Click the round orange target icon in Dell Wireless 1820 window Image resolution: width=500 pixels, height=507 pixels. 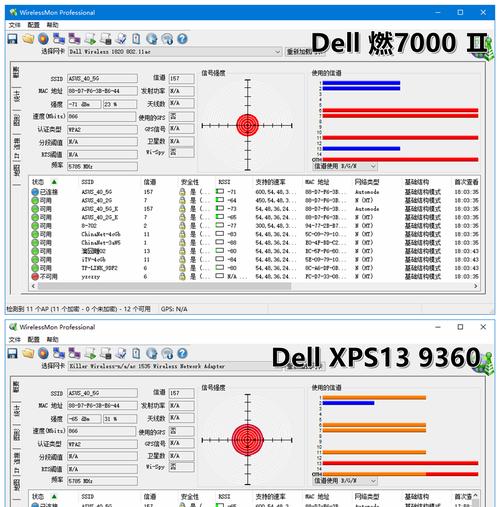[x=43, y=39]
